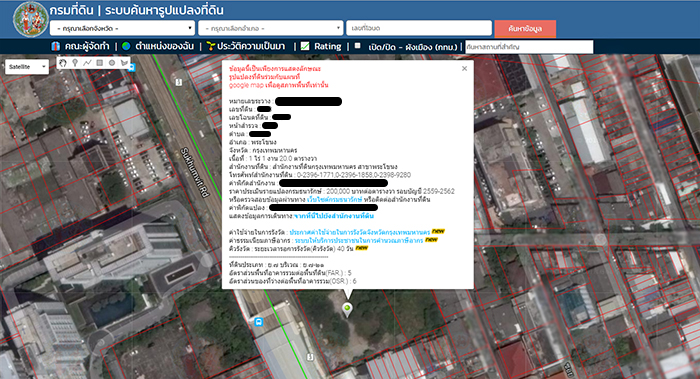Click the Department of Lands emblem logo
This screenshot has height=379, width=700.
pos(30,19)
